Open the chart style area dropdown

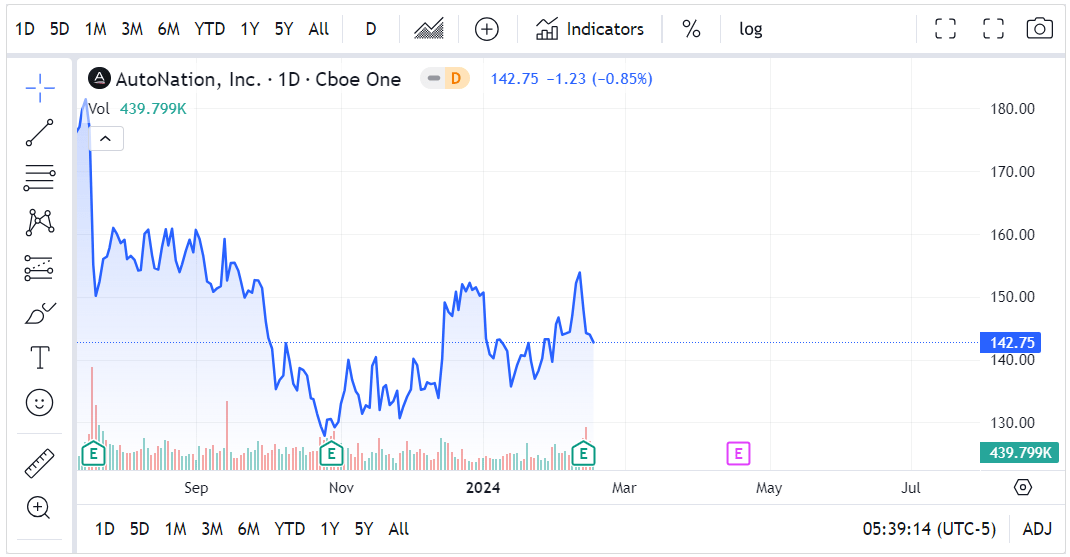[x=429, y=29]
